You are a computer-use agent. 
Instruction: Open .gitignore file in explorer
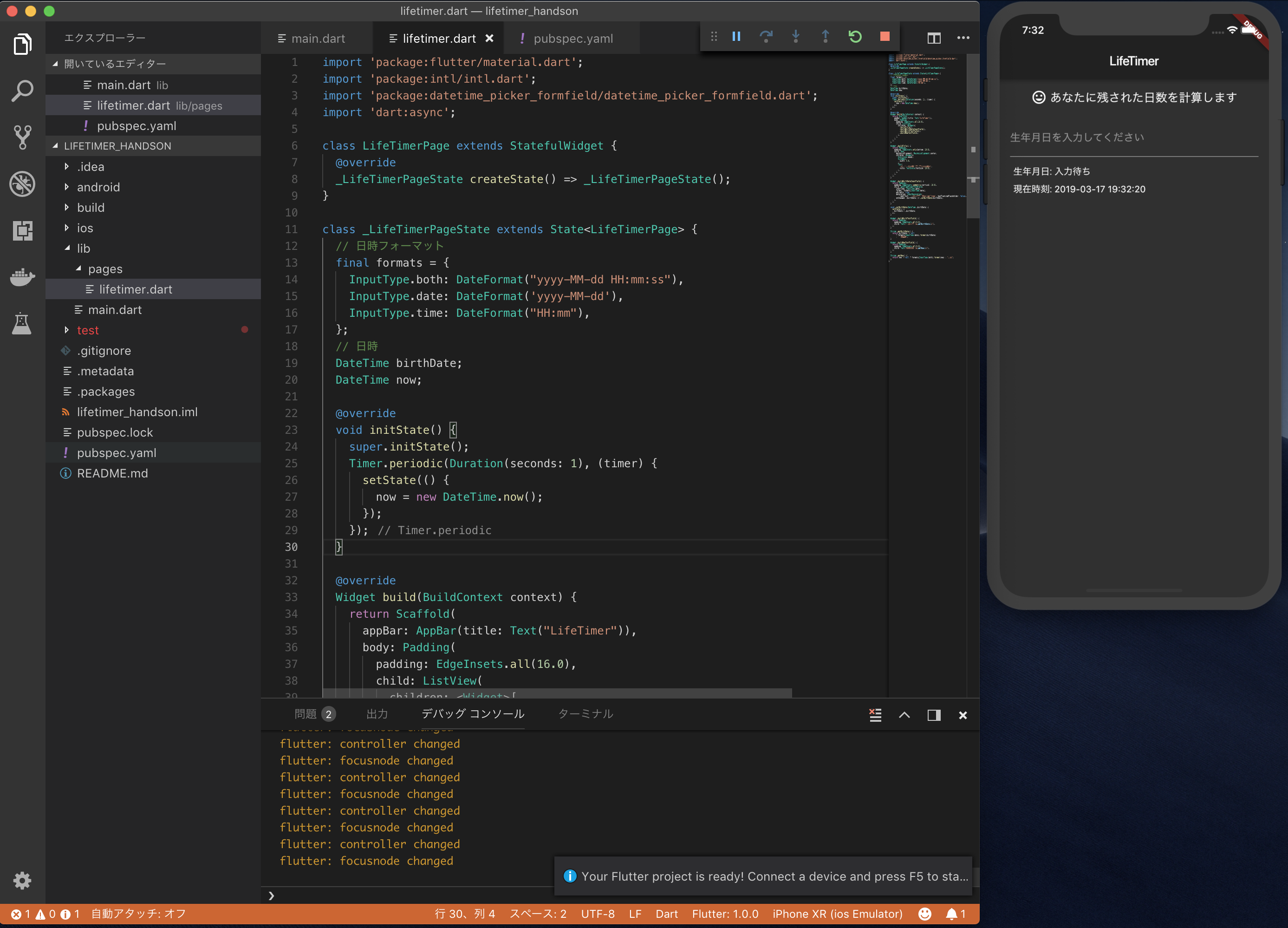pos(153,350)
